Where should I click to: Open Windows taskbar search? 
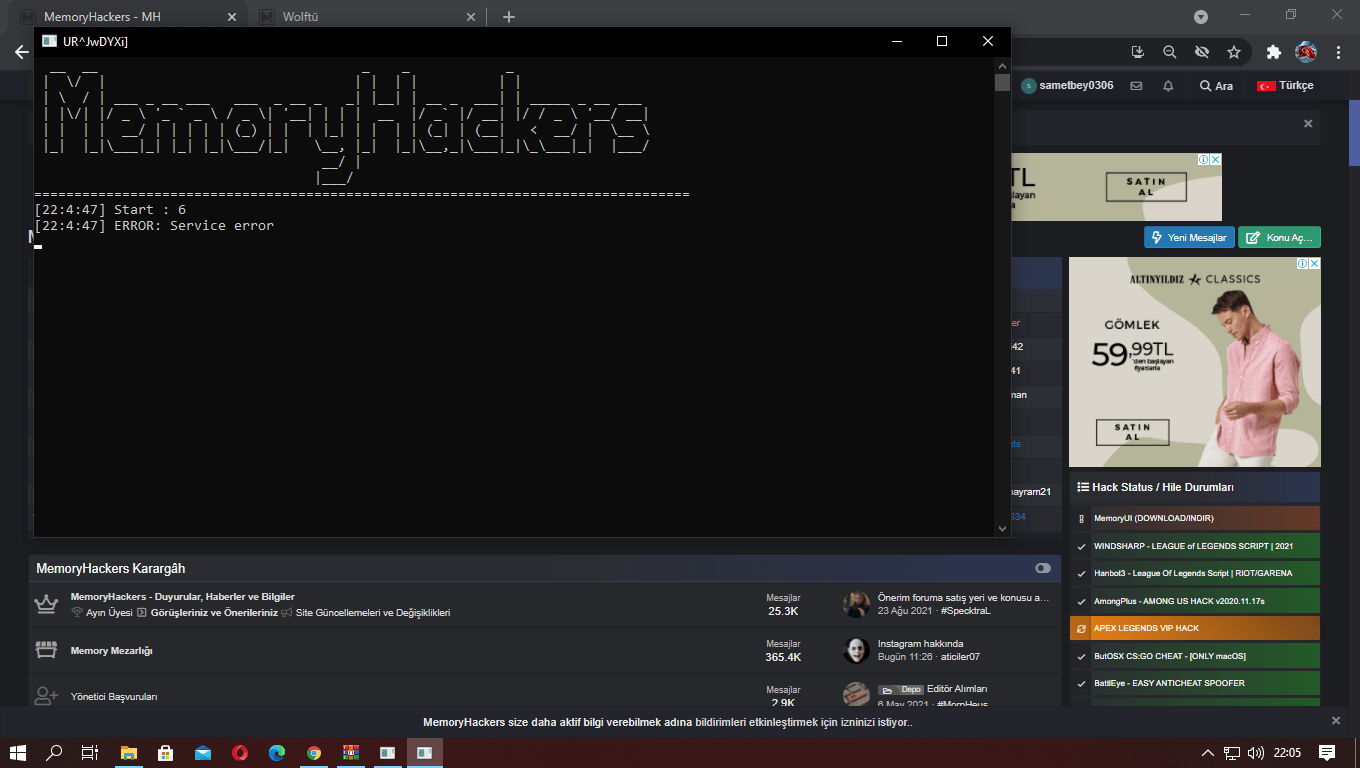[x=55, y=752]
